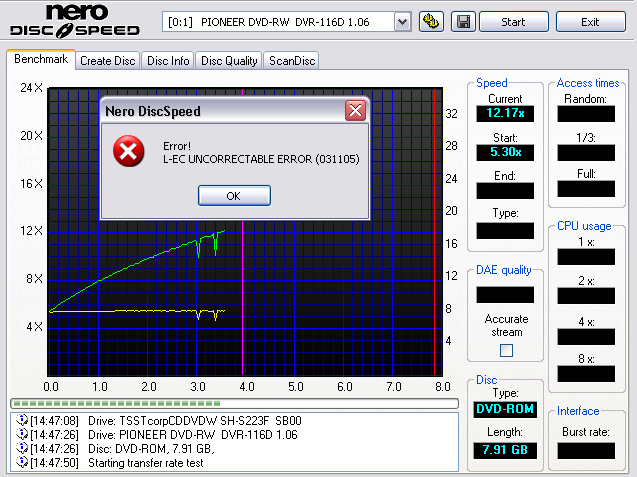Screen dimensions: 637x477
Task: Go to the ScanDisc tab
Action: (x=292, y=61)
